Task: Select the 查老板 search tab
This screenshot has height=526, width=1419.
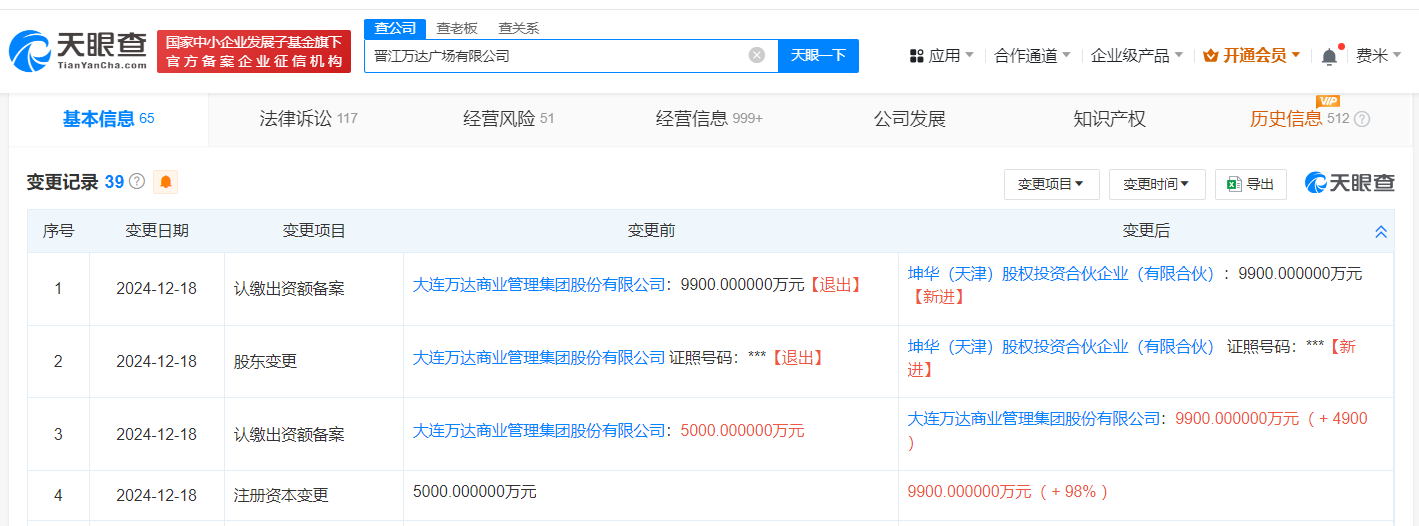Action: point(457,28)
